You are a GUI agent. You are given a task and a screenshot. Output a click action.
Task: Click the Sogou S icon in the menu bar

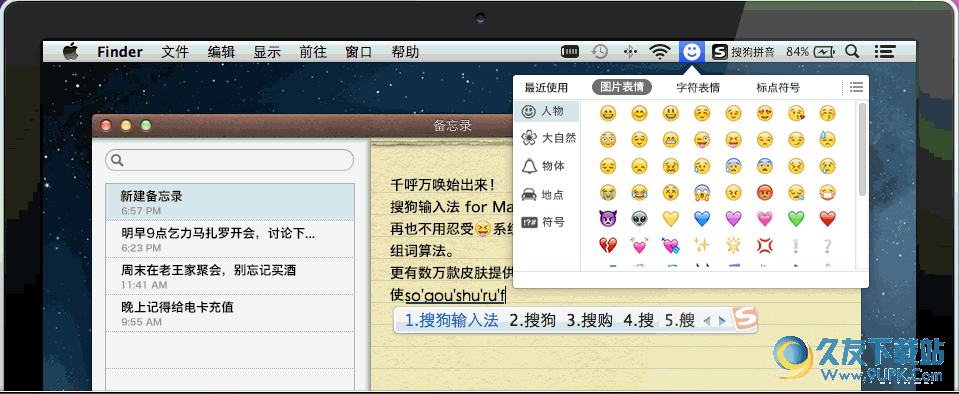coord(720,52)
